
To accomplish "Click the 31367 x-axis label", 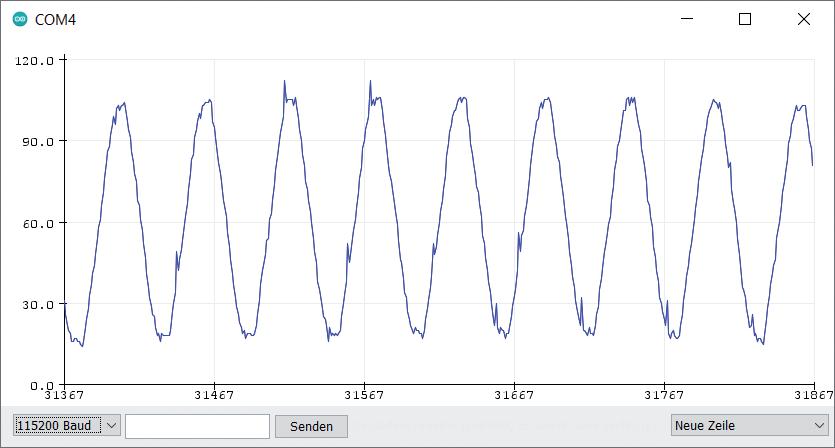I will [64, 395].
